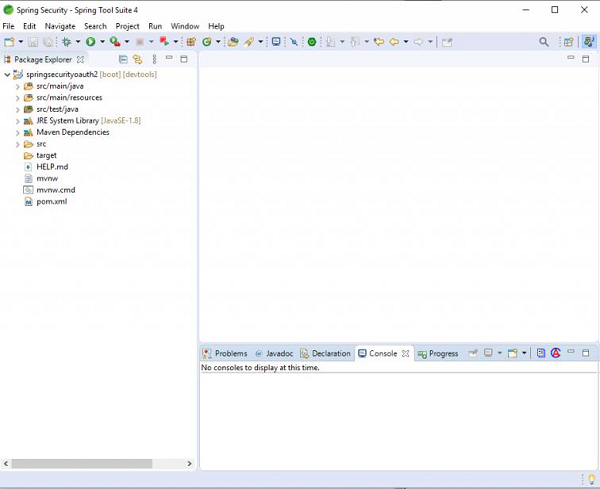The height and width of the screenshot is (489, 600).
Task: Click the Run with coverage icon
Action: pos(115,42)
